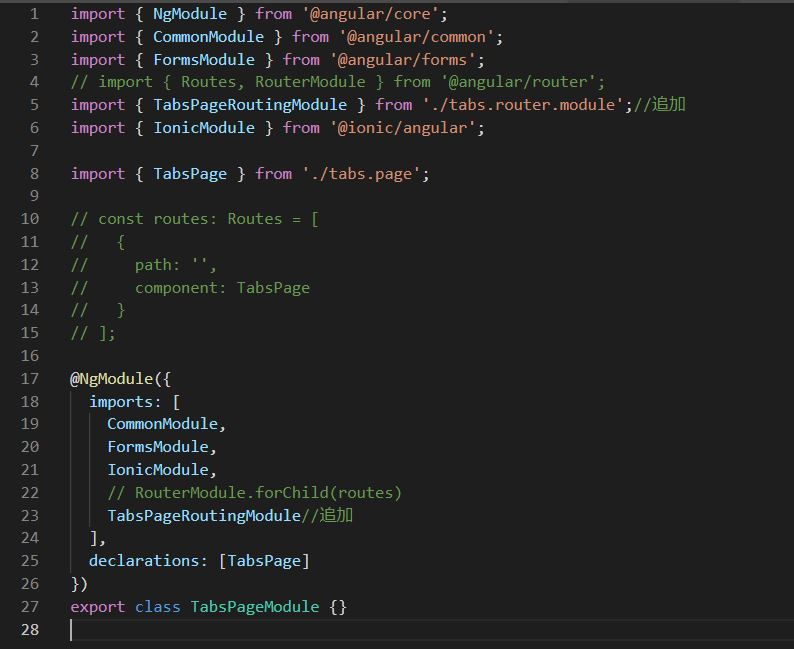Click the 'export' keyword on line 27
Image resolution: width=794 pixels, height=649 pixels.
97,607
